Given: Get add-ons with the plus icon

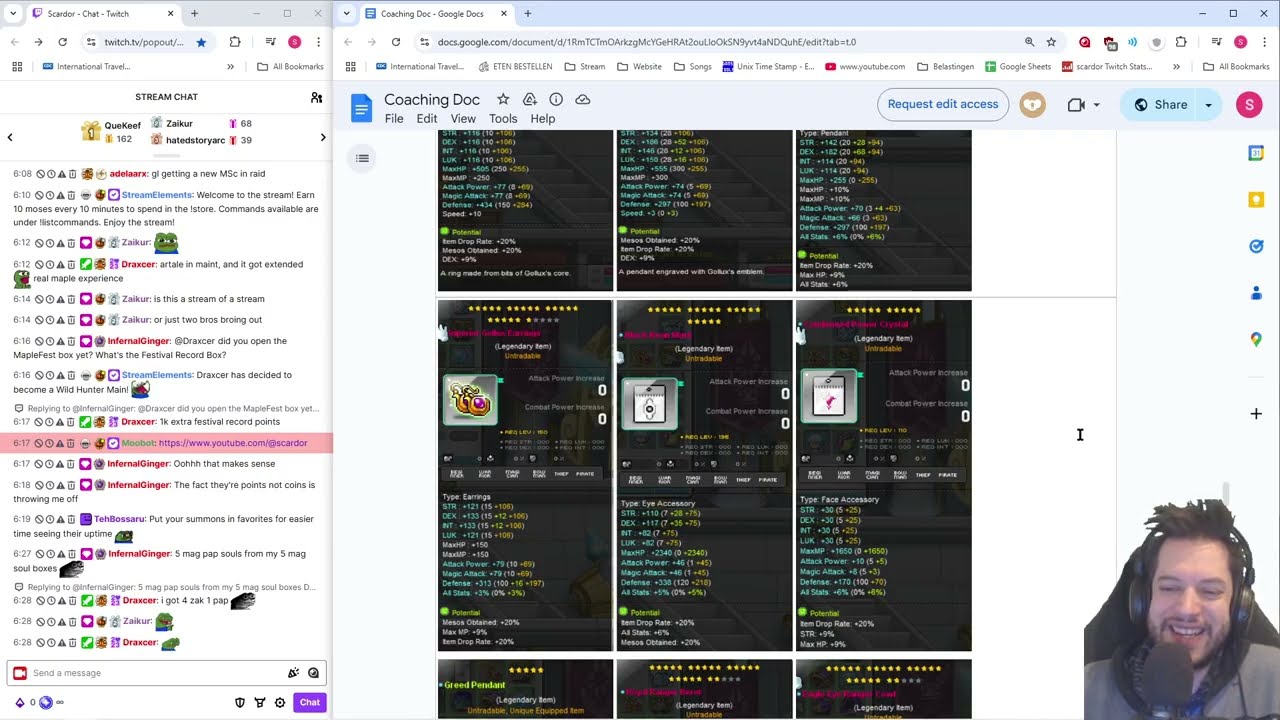Looking at the screenshot, I should (x=1256, y=413).
